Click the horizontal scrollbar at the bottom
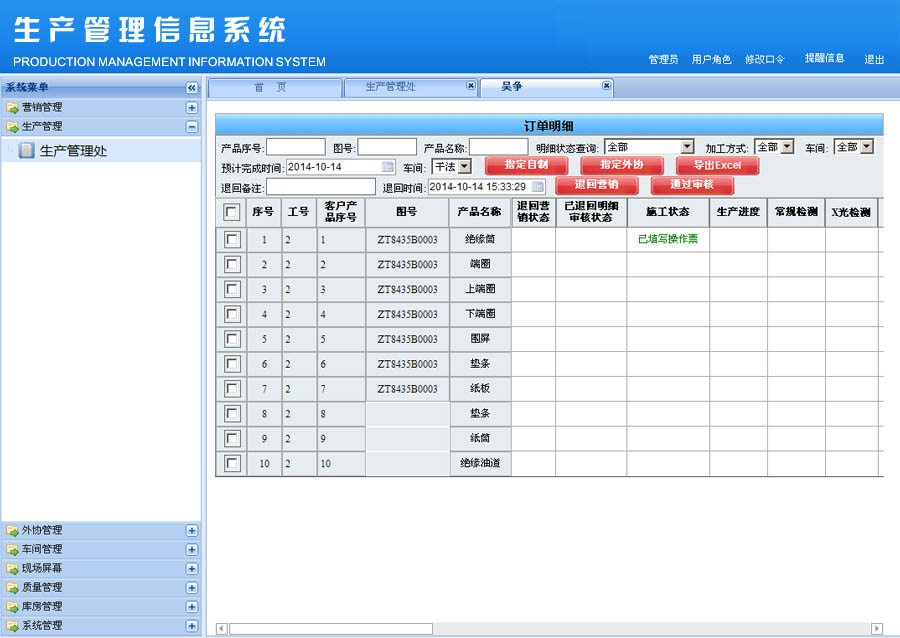The height and width of the screenshot is (638, 900). coord(331,628)
